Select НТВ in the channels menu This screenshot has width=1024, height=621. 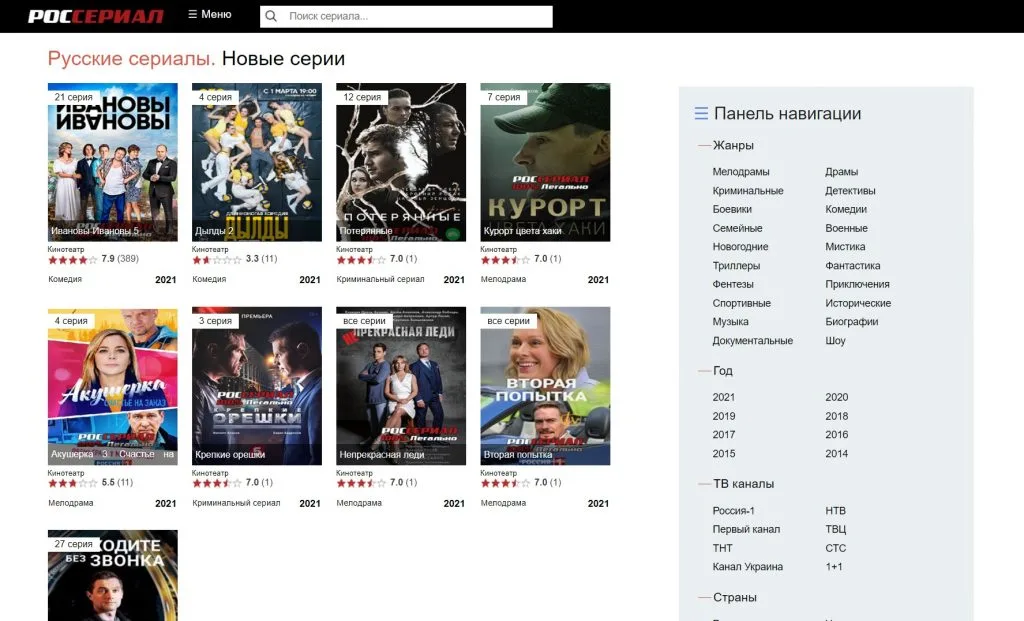tap(833, 510)
